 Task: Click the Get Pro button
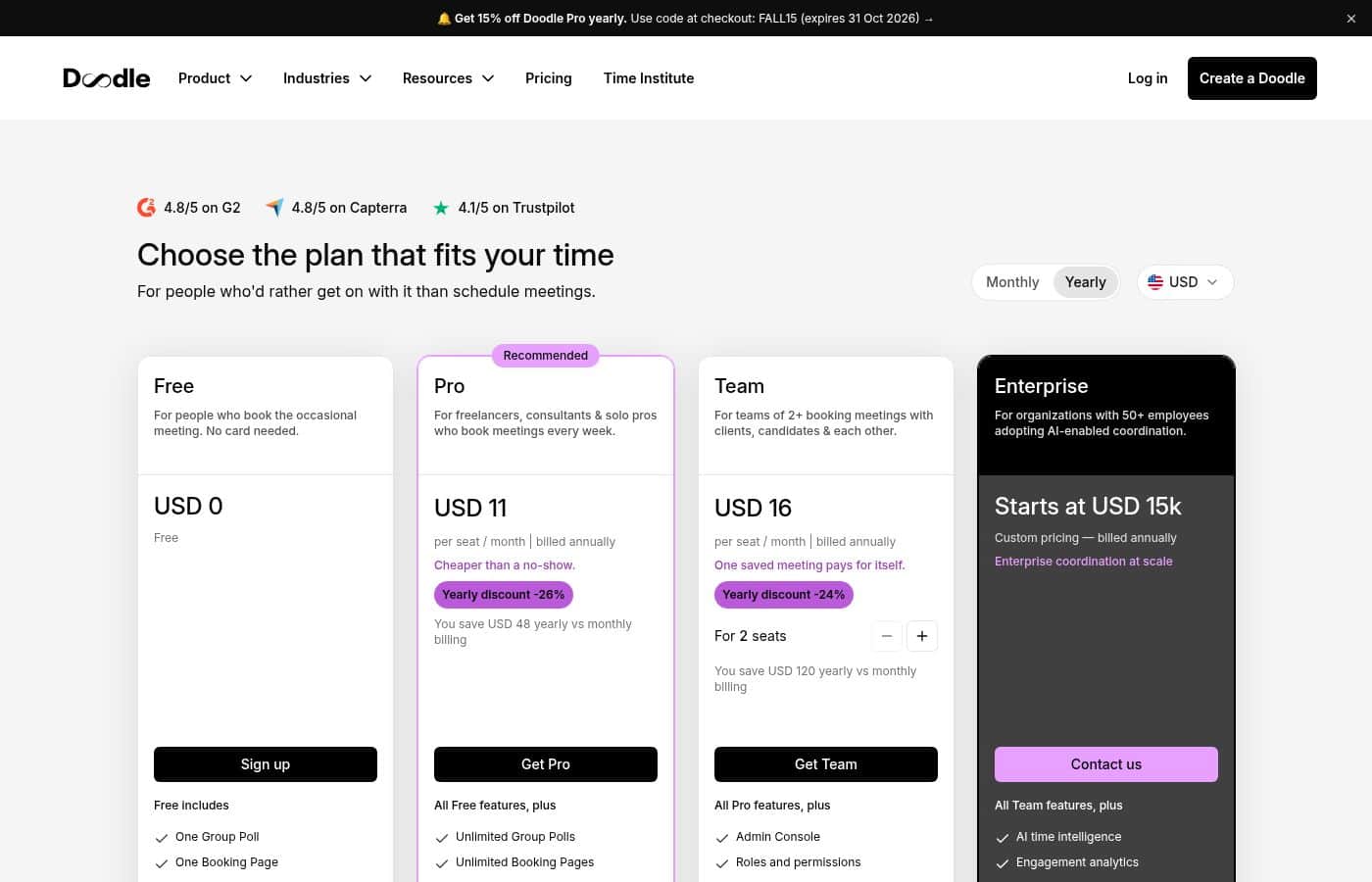pos(546,764)
